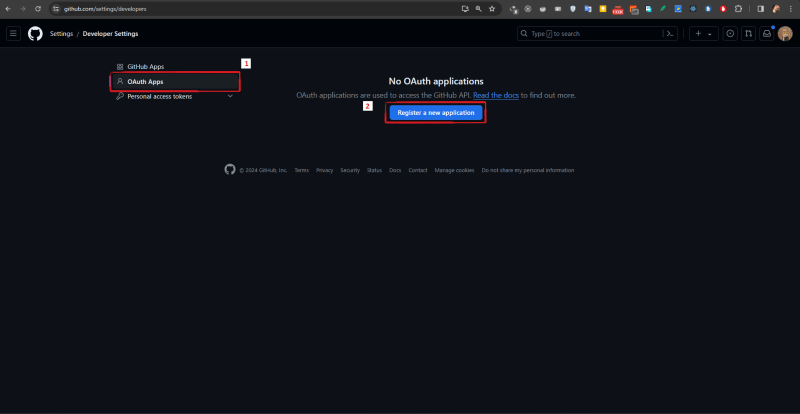Select OAuth Apps in sidebar
The width and height of the screenshot is (800, 414).
(x=174, y=82)
